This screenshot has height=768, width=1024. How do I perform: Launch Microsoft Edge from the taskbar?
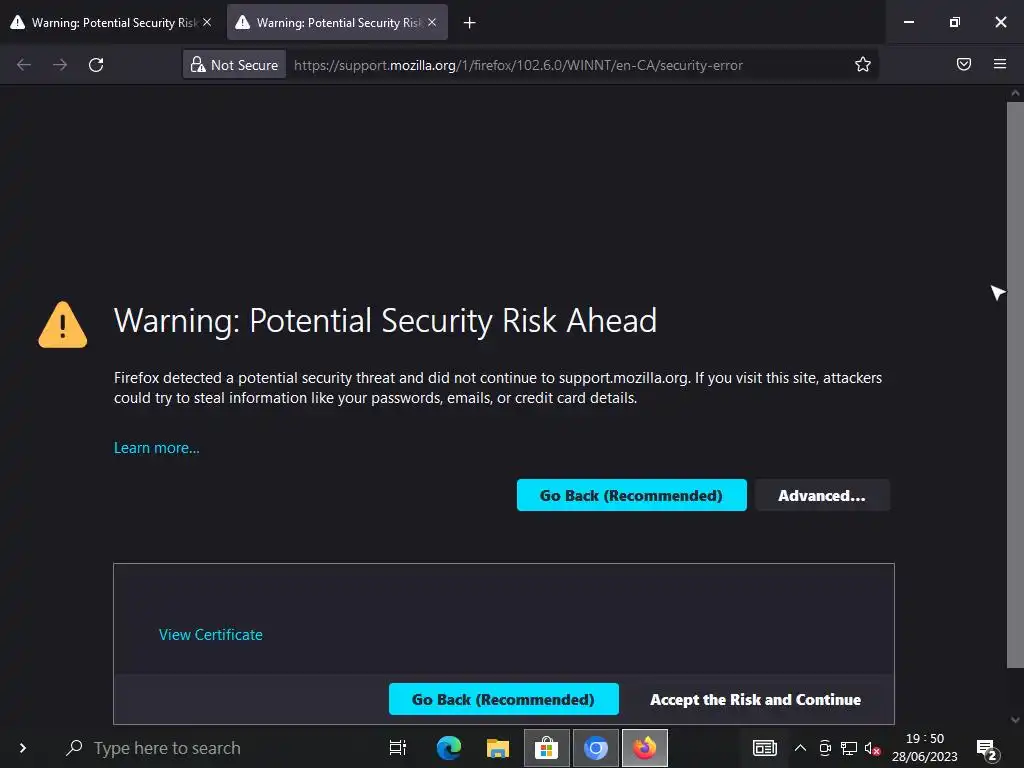tap(449, 748)
